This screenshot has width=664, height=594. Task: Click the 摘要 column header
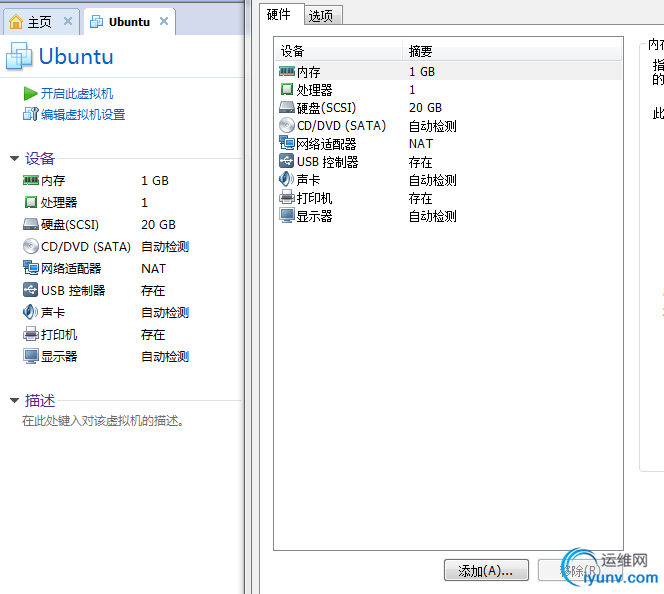pos(512,51)
